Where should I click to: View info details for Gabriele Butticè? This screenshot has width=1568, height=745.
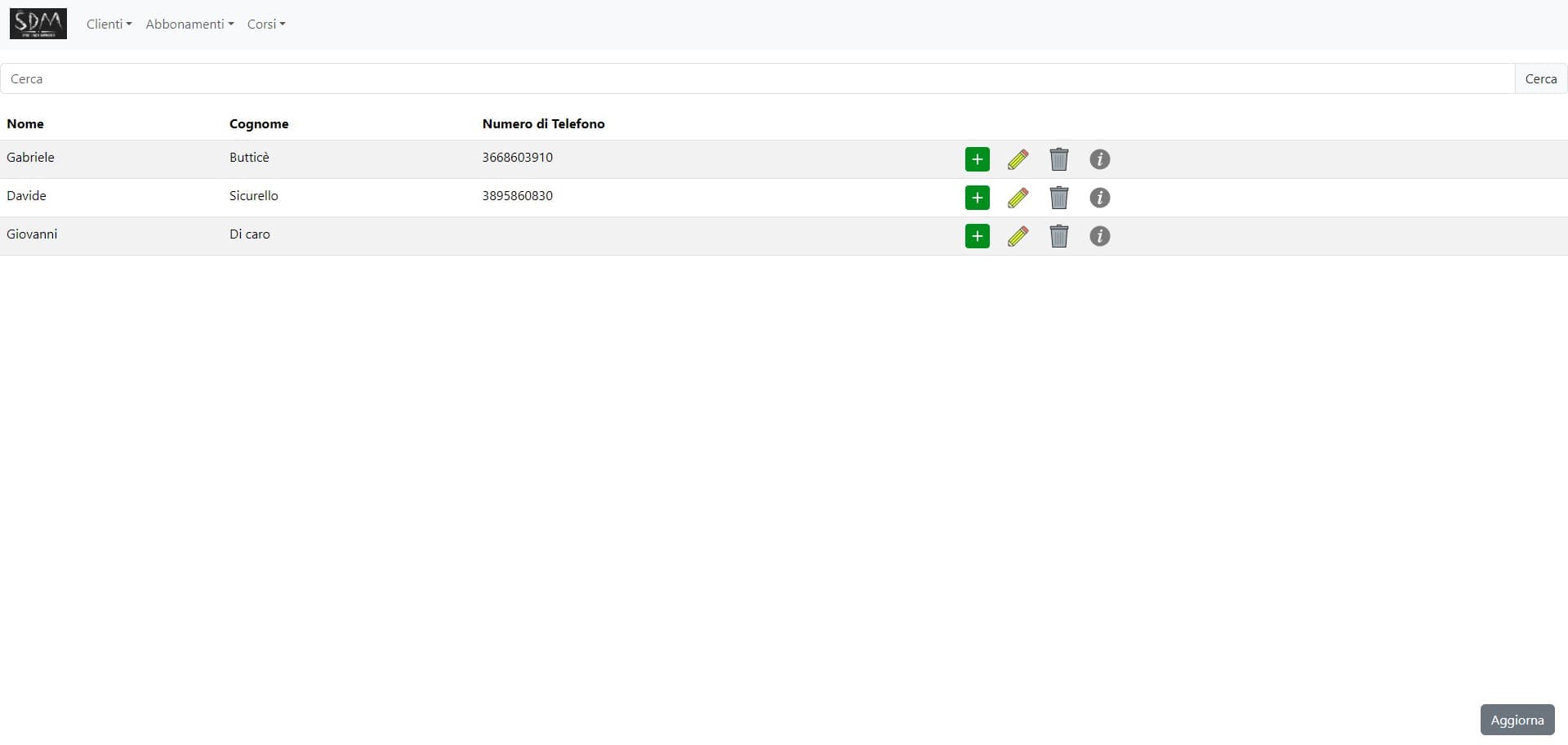(x=1099, y=159)
